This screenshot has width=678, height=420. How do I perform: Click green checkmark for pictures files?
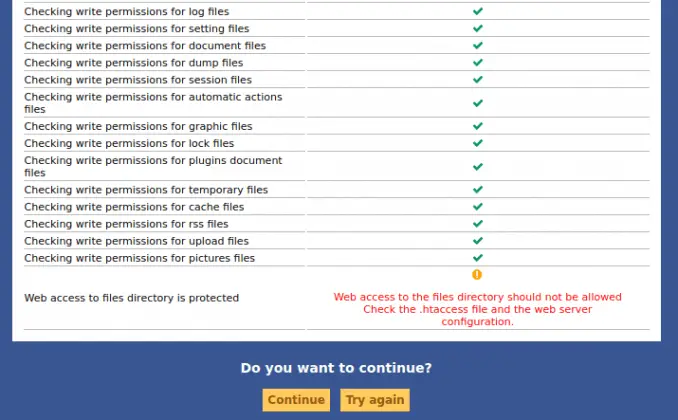coord(478,258)
